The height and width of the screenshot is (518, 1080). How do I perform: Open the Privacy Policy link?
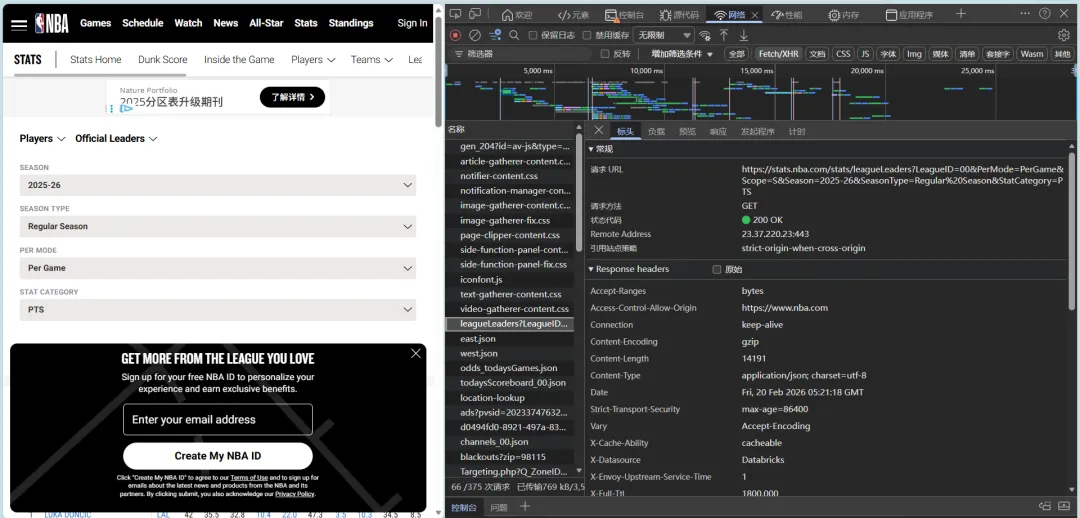point(295,494)
